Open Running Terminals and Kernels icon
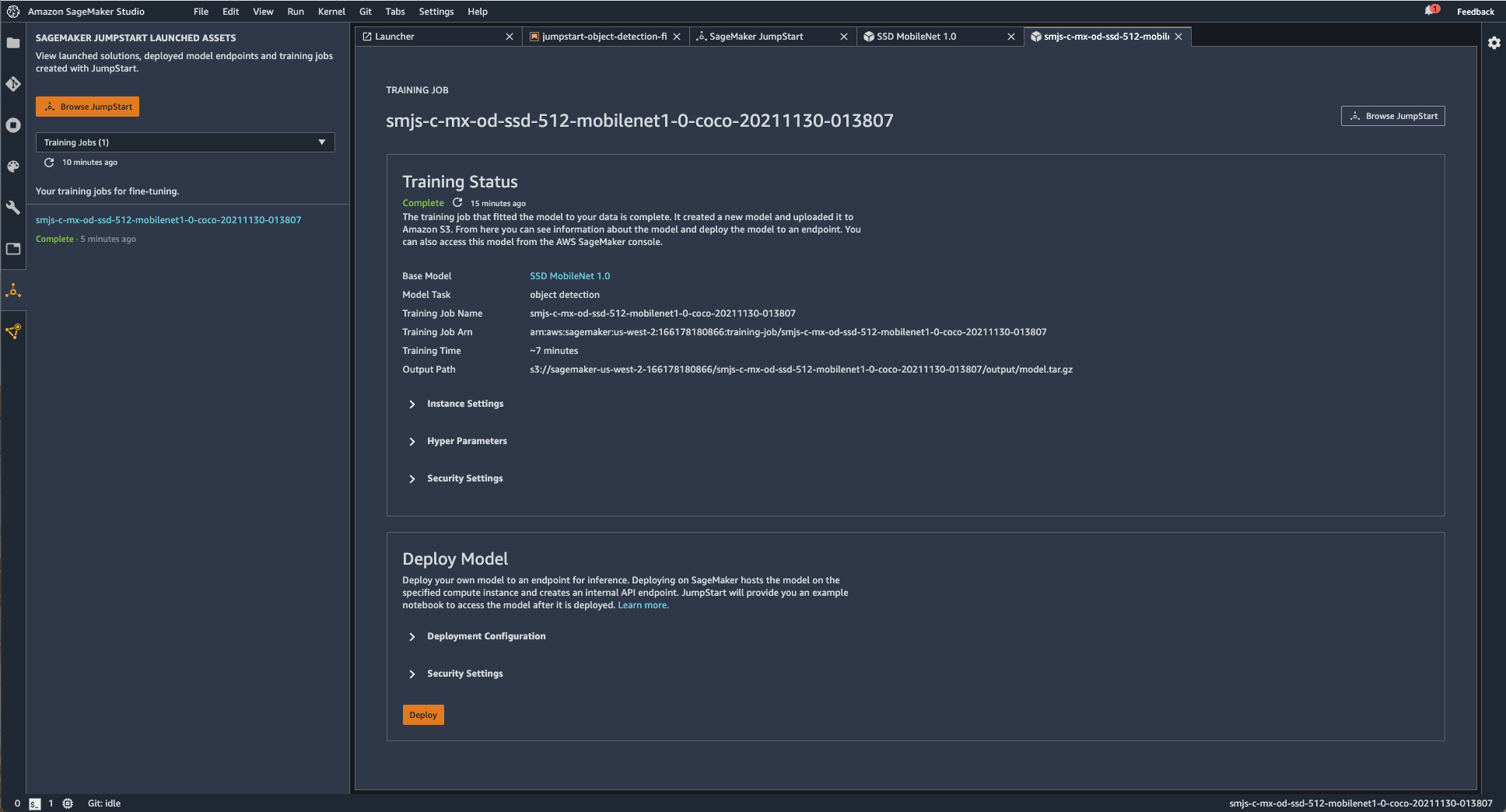1506x812 pixels. (x=13, y=125)
